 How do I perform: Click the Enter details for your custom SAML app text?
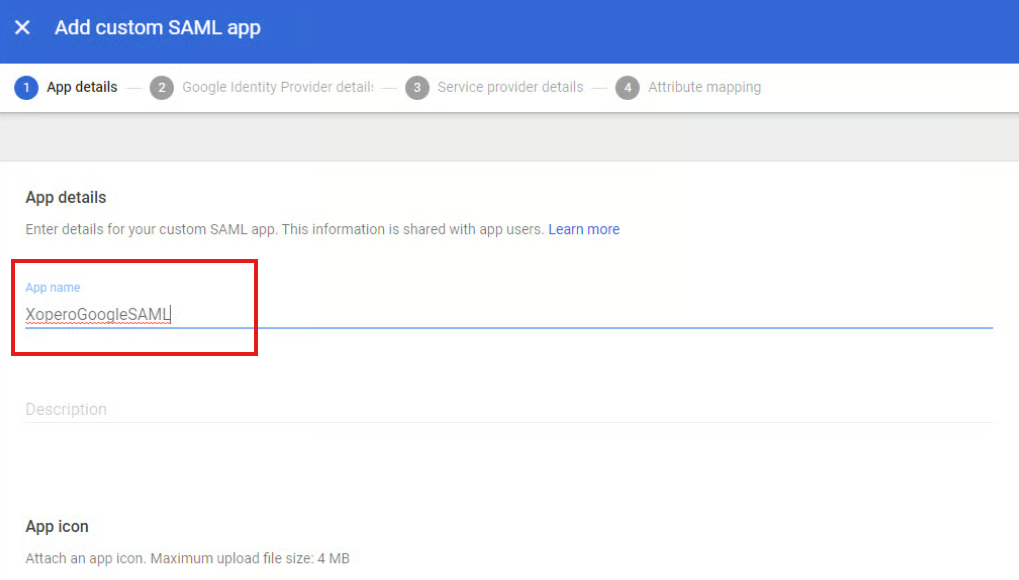click(284, 229)
